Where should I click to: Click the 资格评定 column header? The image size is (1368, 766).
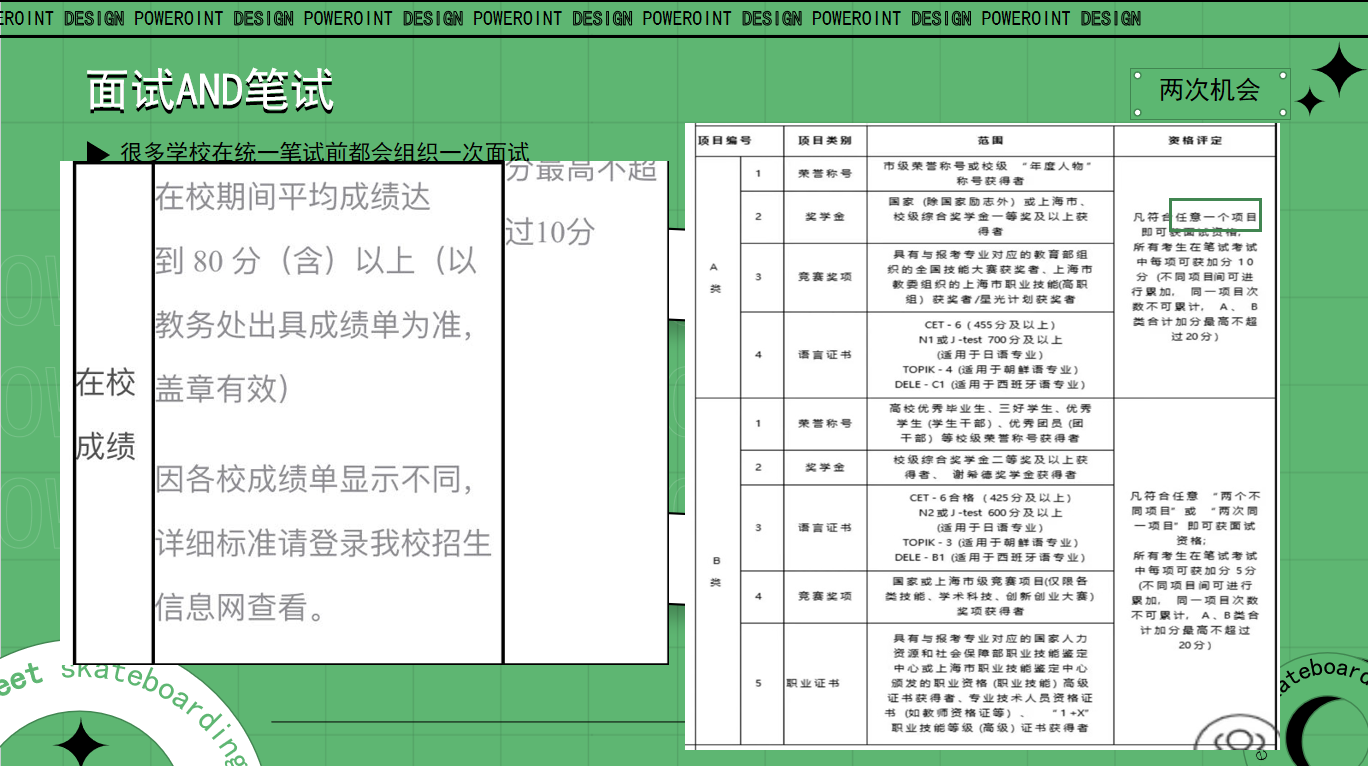[1195, 141]
